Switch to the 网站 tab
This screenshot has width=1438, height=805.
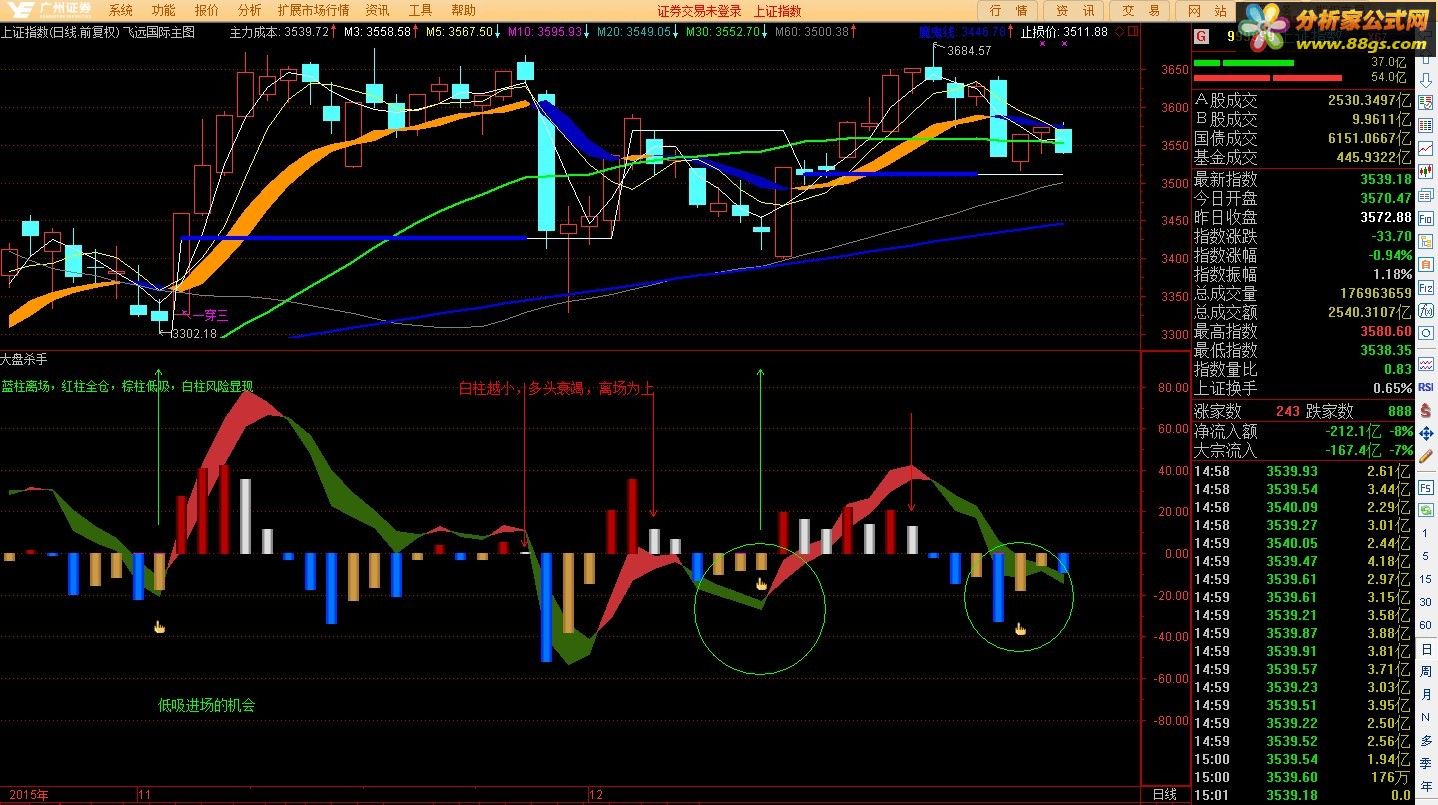1208,10
